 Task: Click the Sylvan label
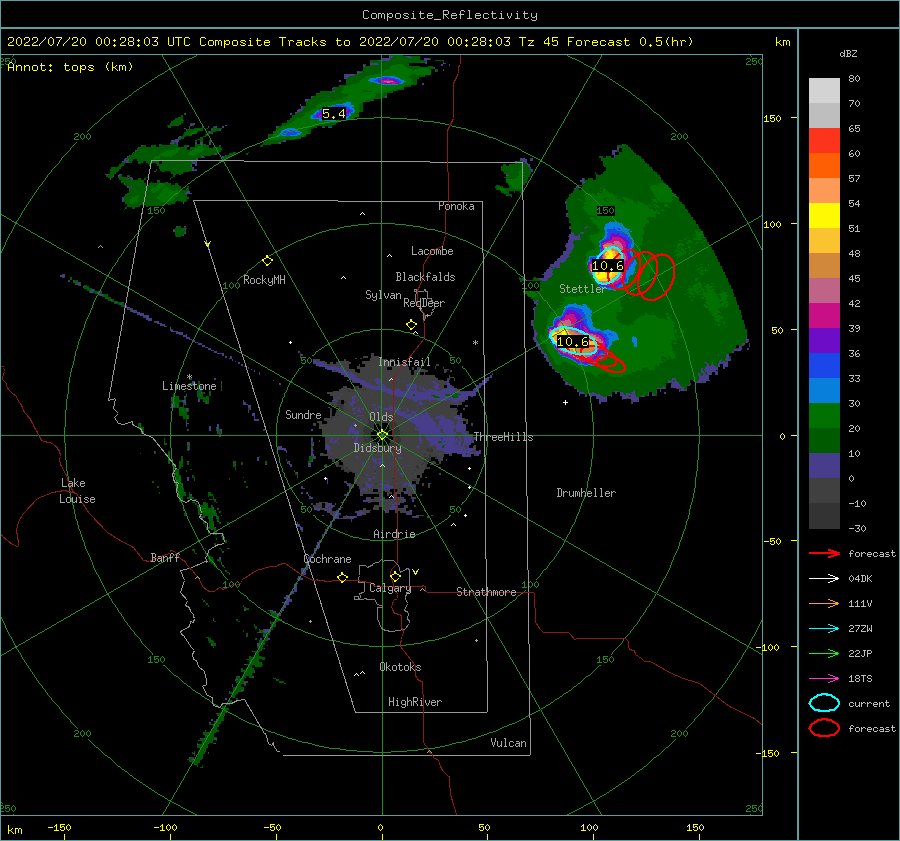pos(383,295)
